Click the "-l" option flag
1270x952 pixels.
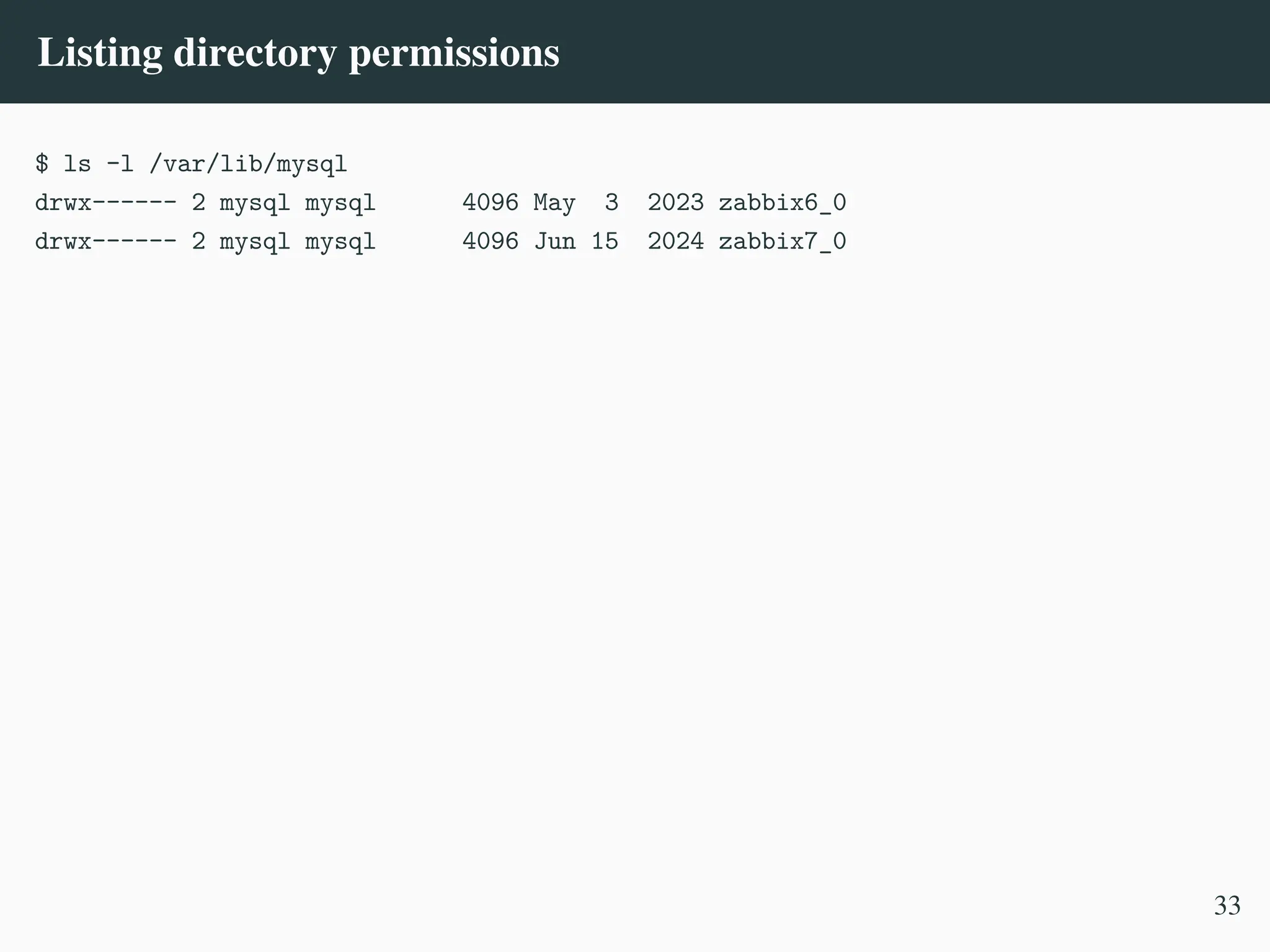[120, 164]
